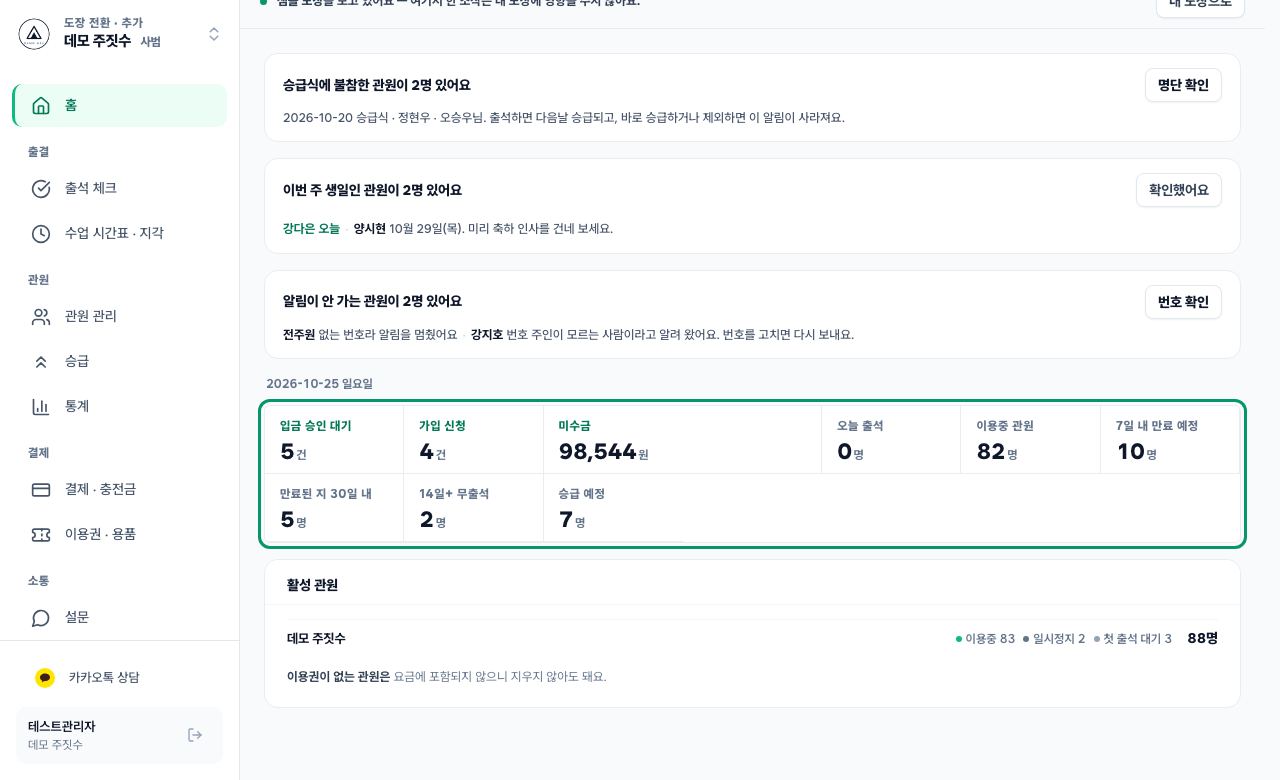Click the 번호 확인 button
Screen dimensions: 1280x780
coord(1183,302)
